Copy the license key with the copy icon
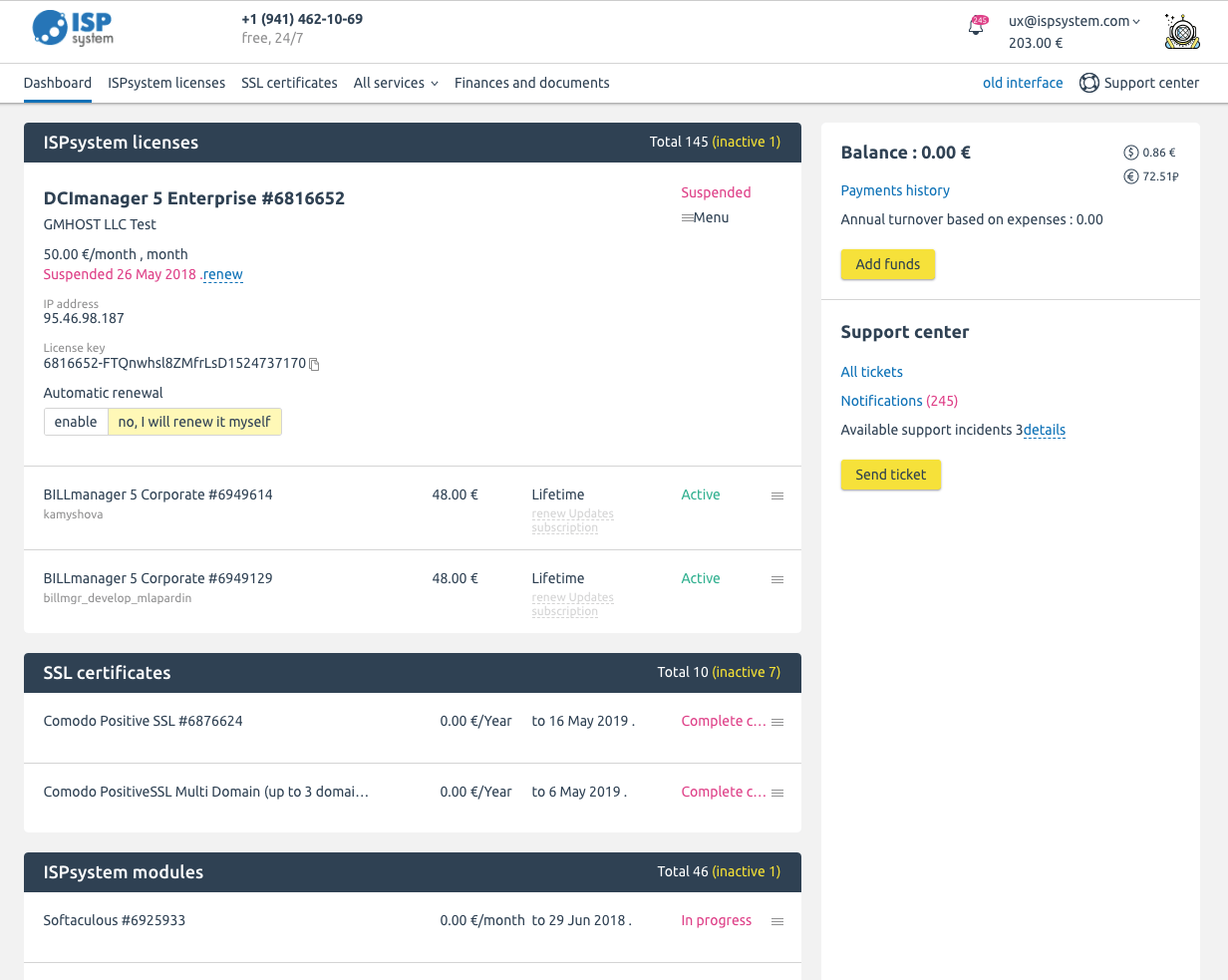1228x980 pixels. (x=314, y=365)
